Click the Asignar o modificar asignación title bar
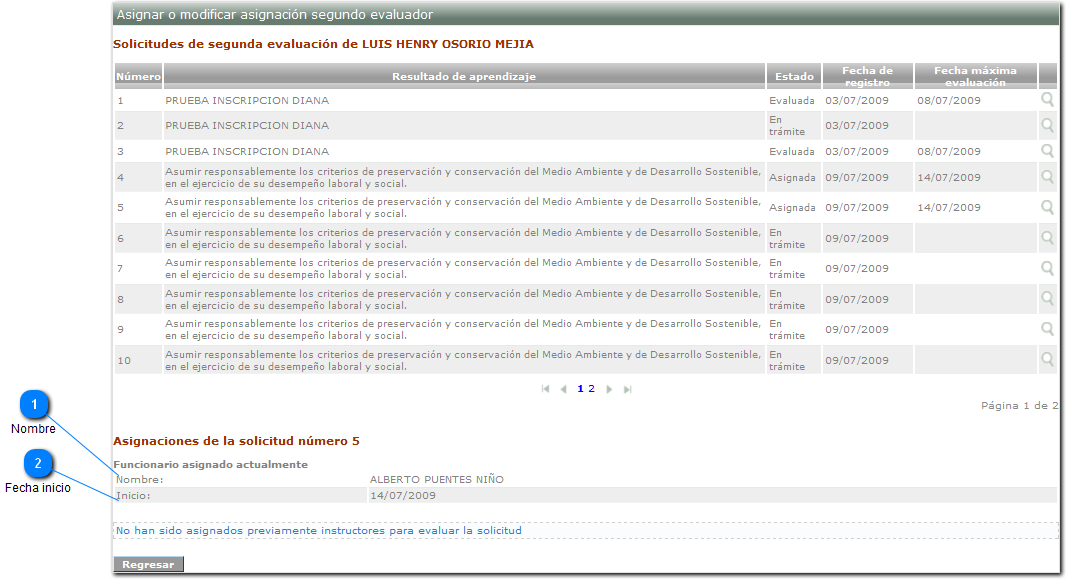This screenshot has height=586, width=1073. 586,14
